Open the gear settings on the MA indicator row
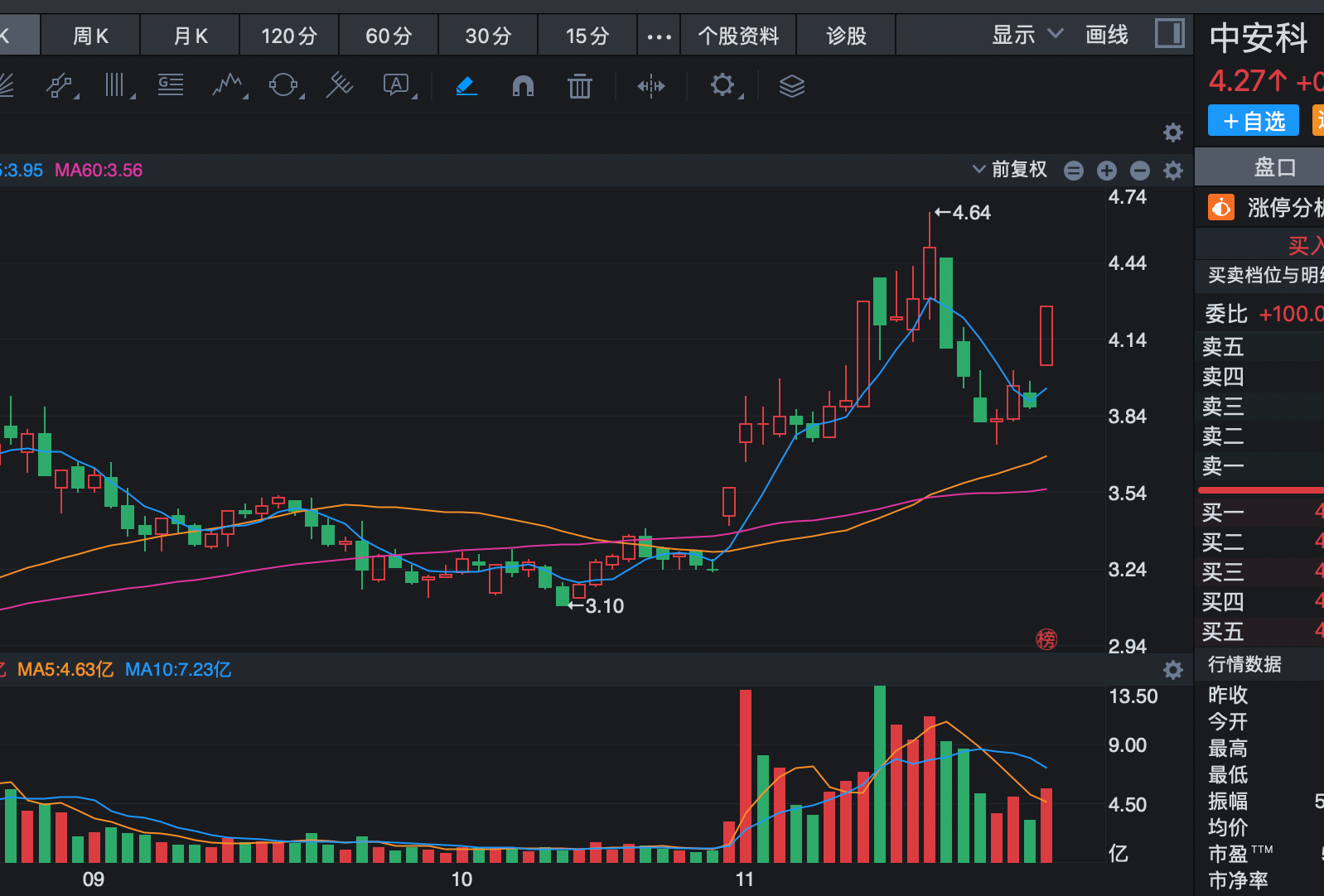This screenshot has height=896, width=1324. pyautogui.click(x=1173, y=171)
